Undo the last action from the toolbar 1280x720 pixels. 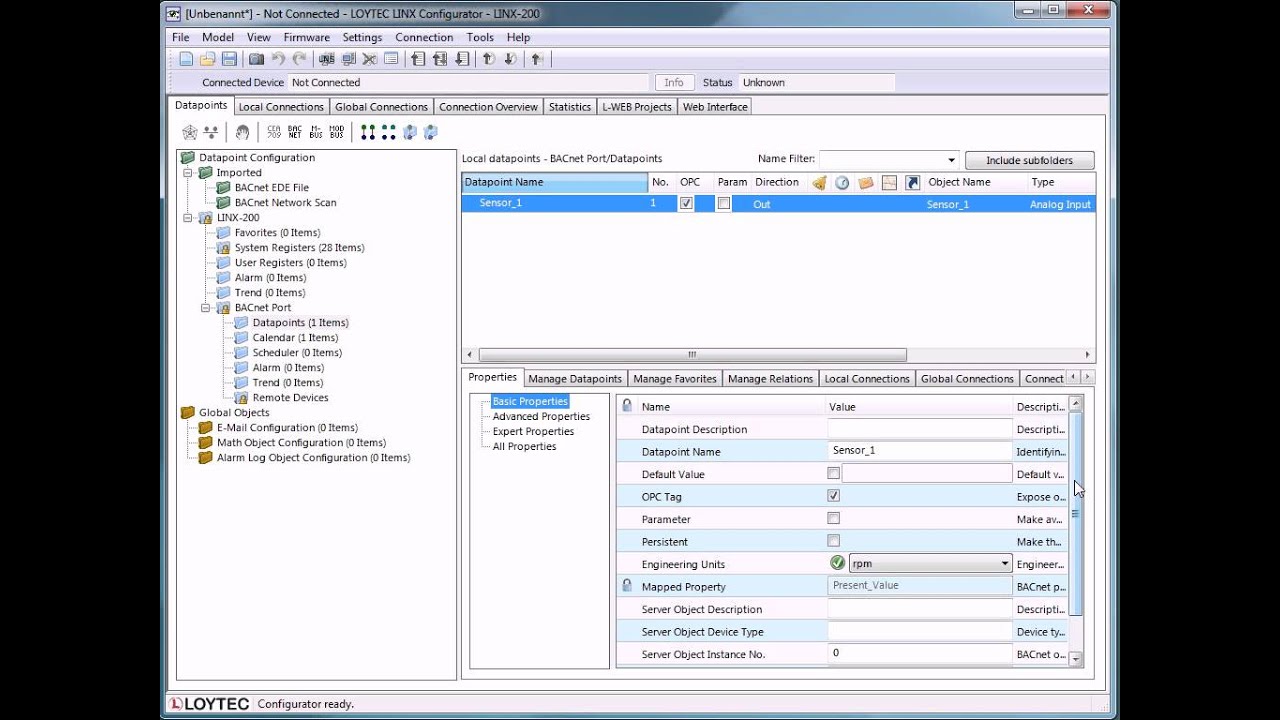pyautogui.click(x=278, y=59)
